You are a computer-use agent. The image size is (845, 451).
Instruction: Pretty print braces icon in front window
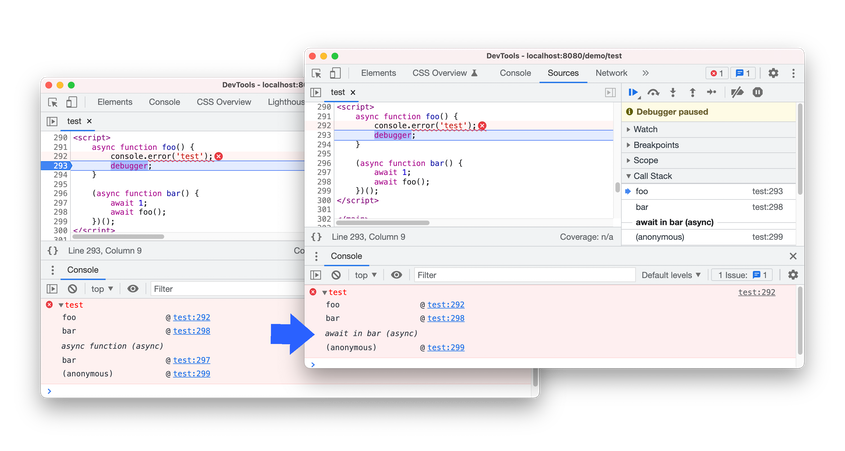(x=316, y=237)
